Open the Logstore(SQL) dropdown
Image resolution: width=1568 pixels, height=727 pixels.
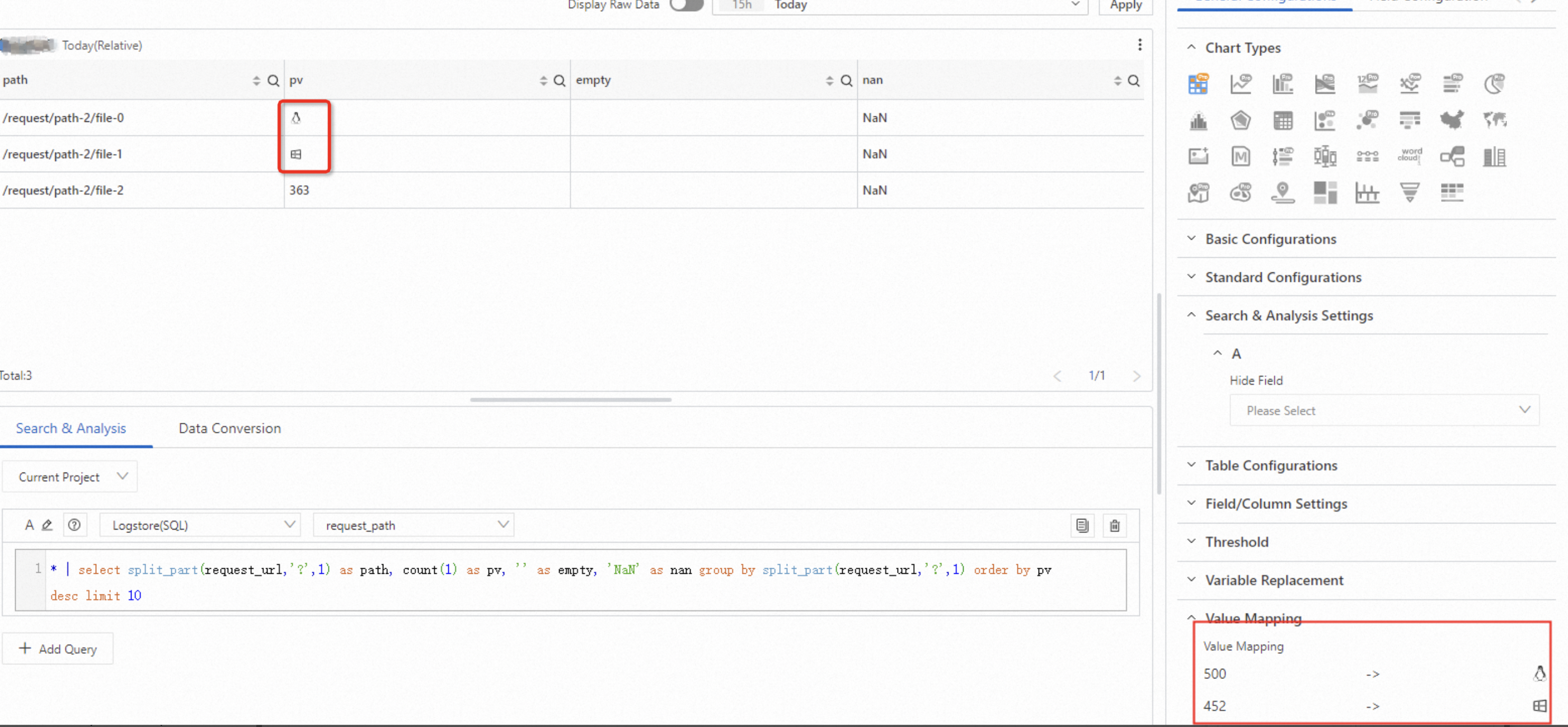(200, 525)
